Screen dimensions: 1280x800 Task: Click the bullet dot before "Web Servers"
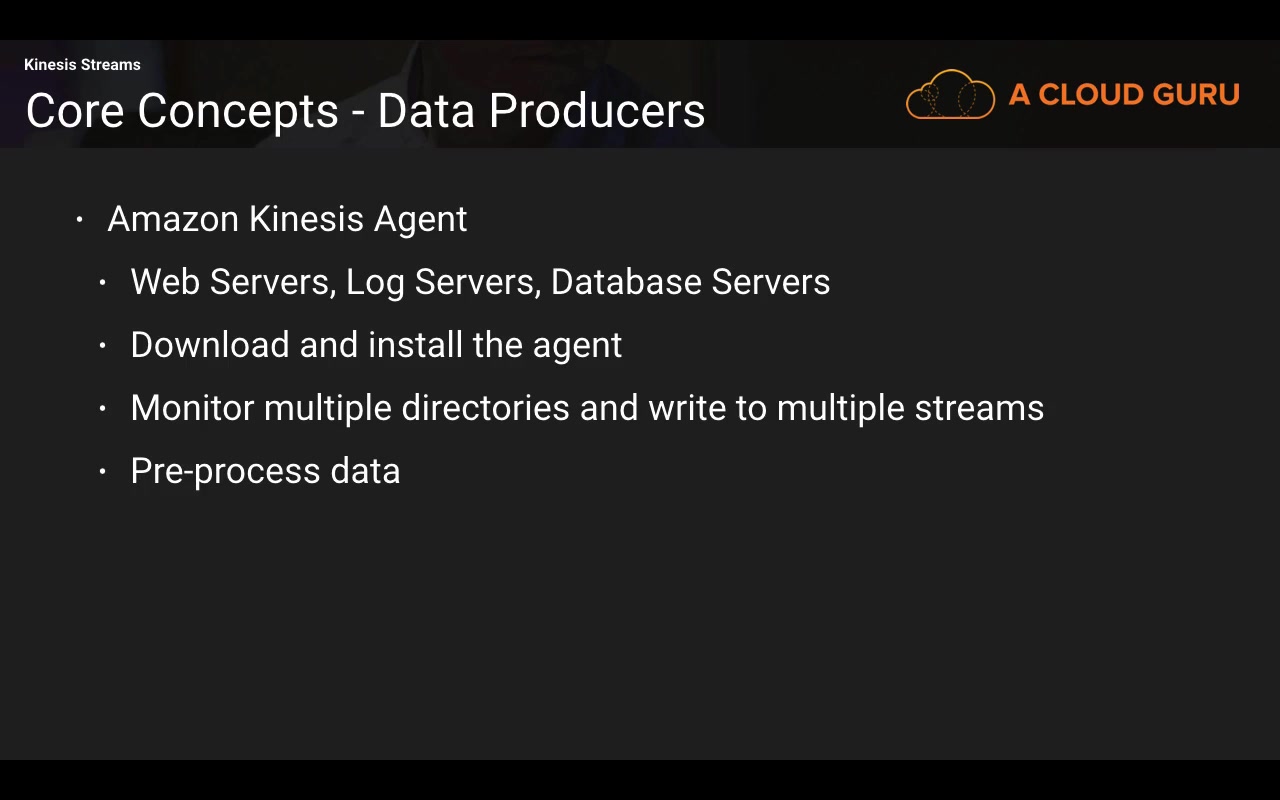tap(102, 283)
